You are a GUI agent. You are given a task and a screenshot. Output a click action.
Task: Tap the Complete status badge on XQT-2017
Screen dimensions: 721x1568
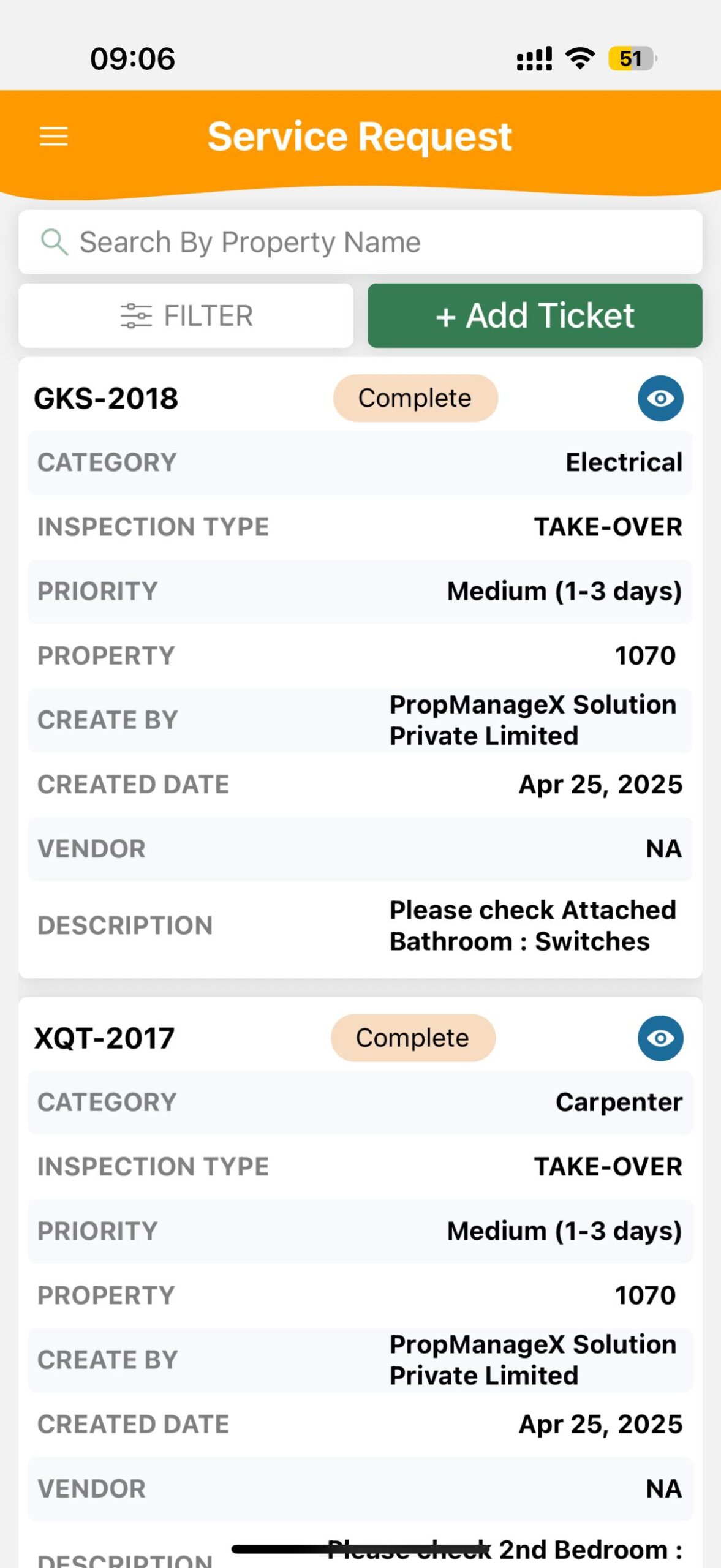coord(413,1038)
